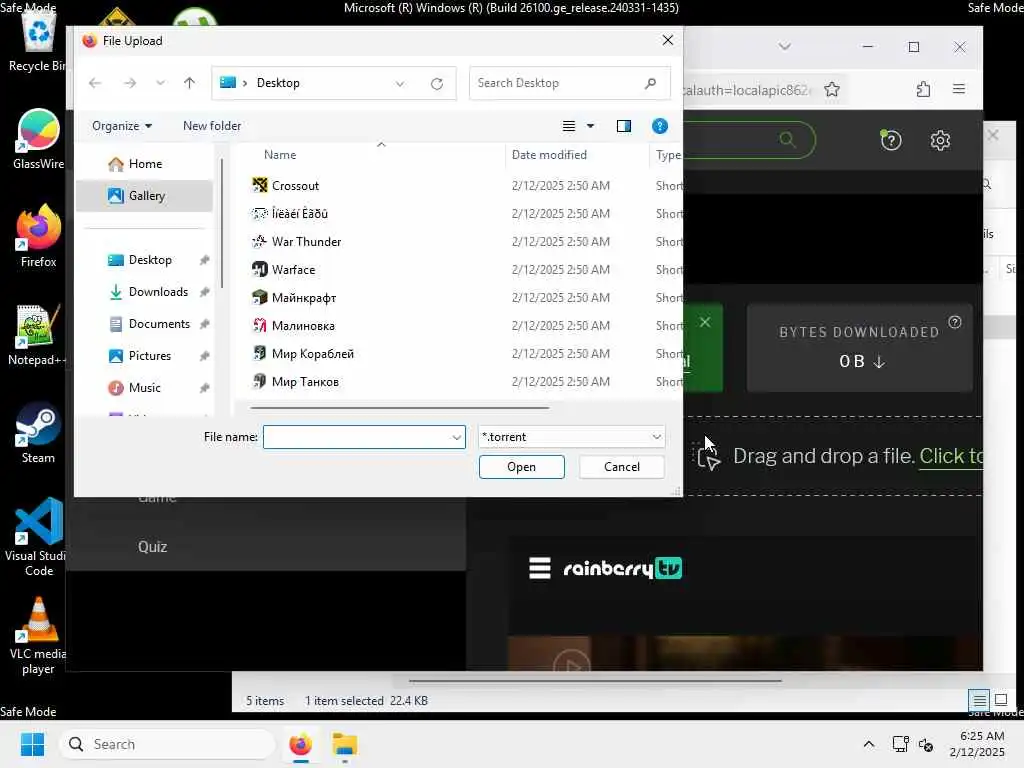1024x768 pixels.
Task: Click the back arrow in File Upload dialog
Action: (95, 83)
